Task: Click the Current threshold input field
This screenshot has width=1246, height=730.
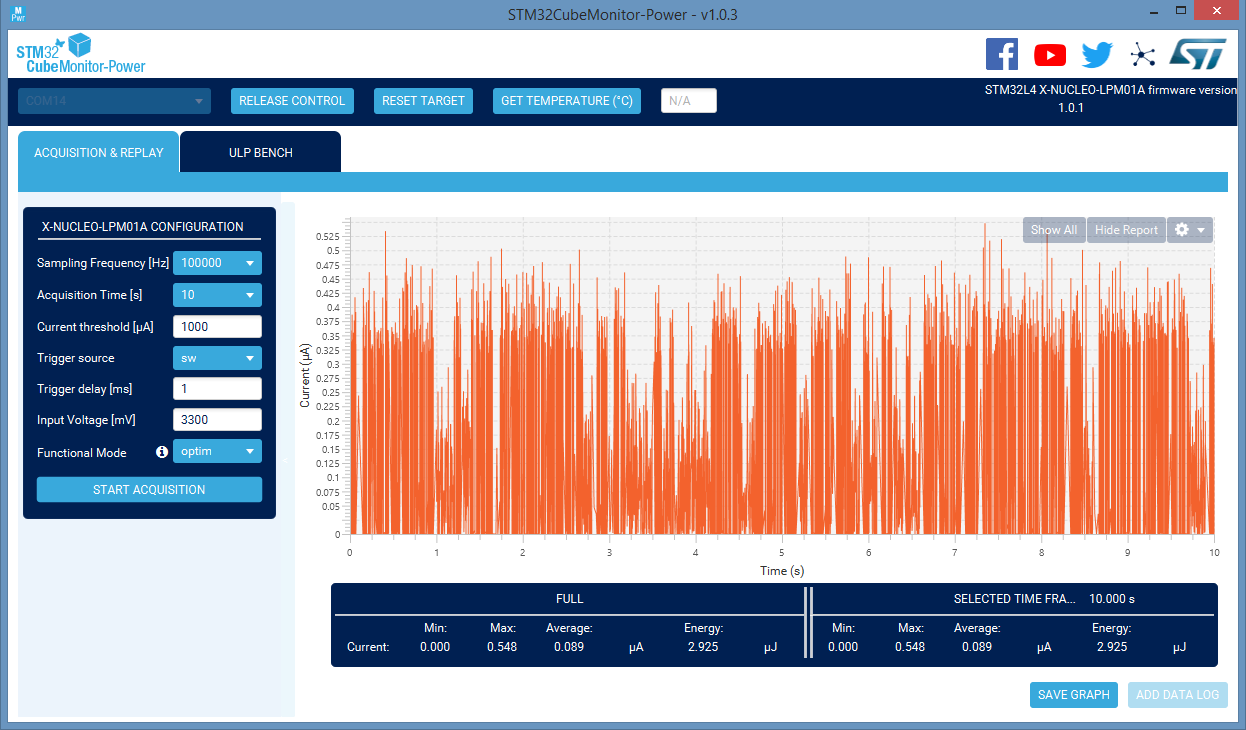Action: point(217,327)
